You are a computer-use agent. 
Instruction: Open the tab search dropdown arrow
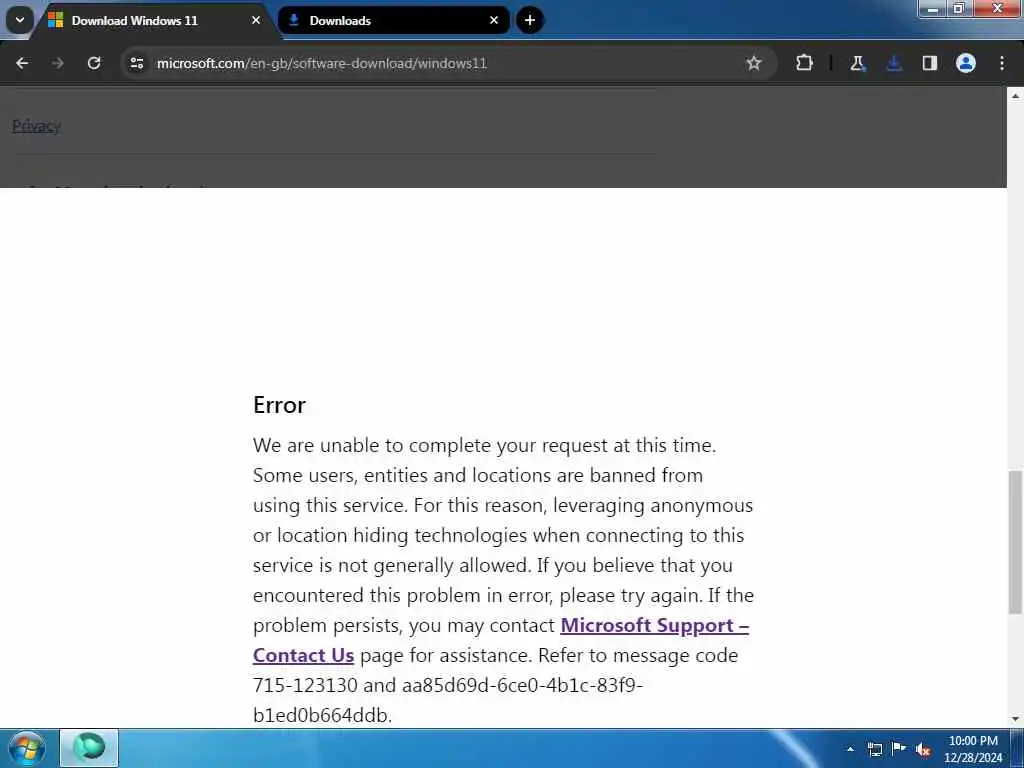(20, 20)
